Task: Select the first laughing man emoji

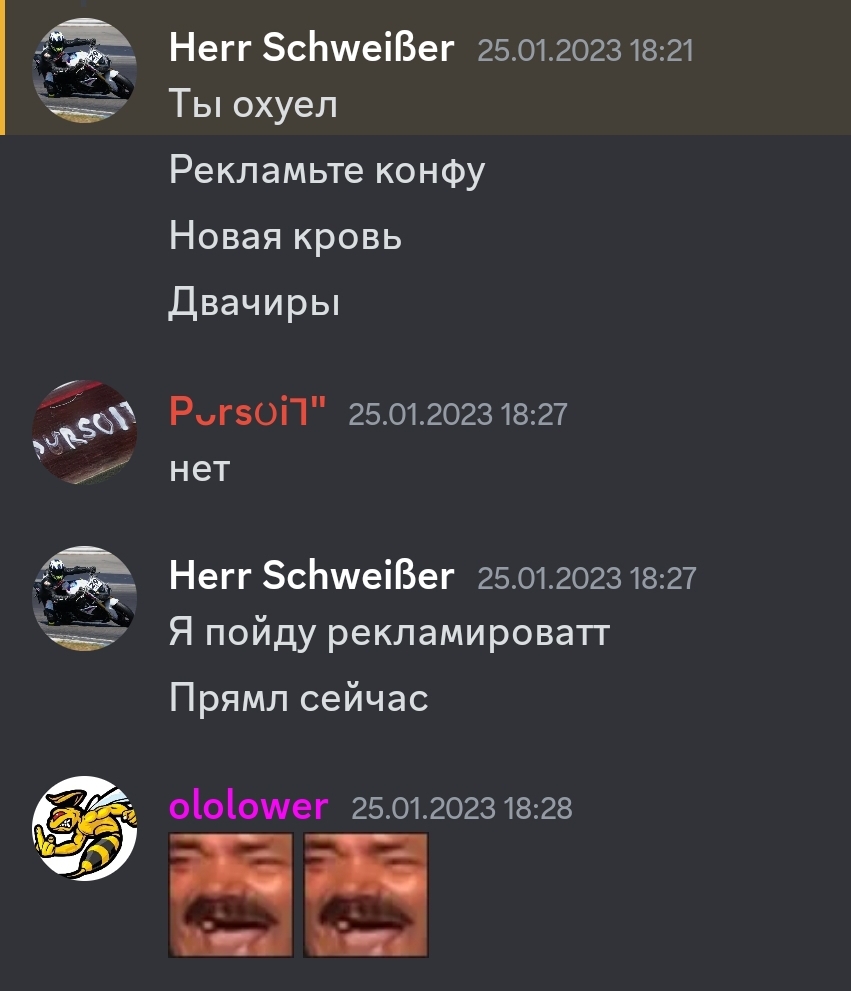Action: 231,895
